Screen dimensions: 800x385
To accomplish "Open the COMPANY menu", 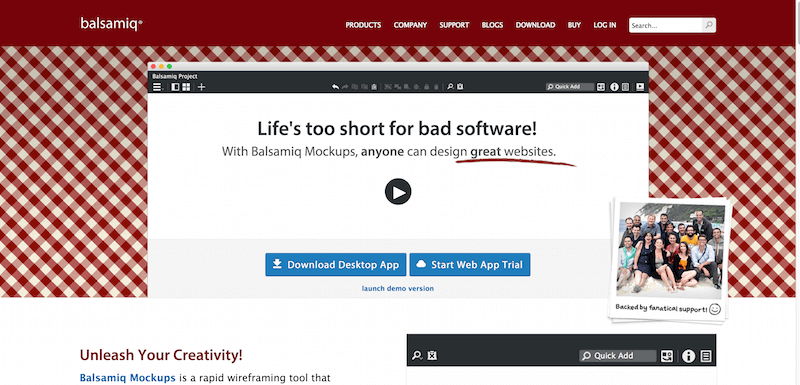I will coord(410,25).
